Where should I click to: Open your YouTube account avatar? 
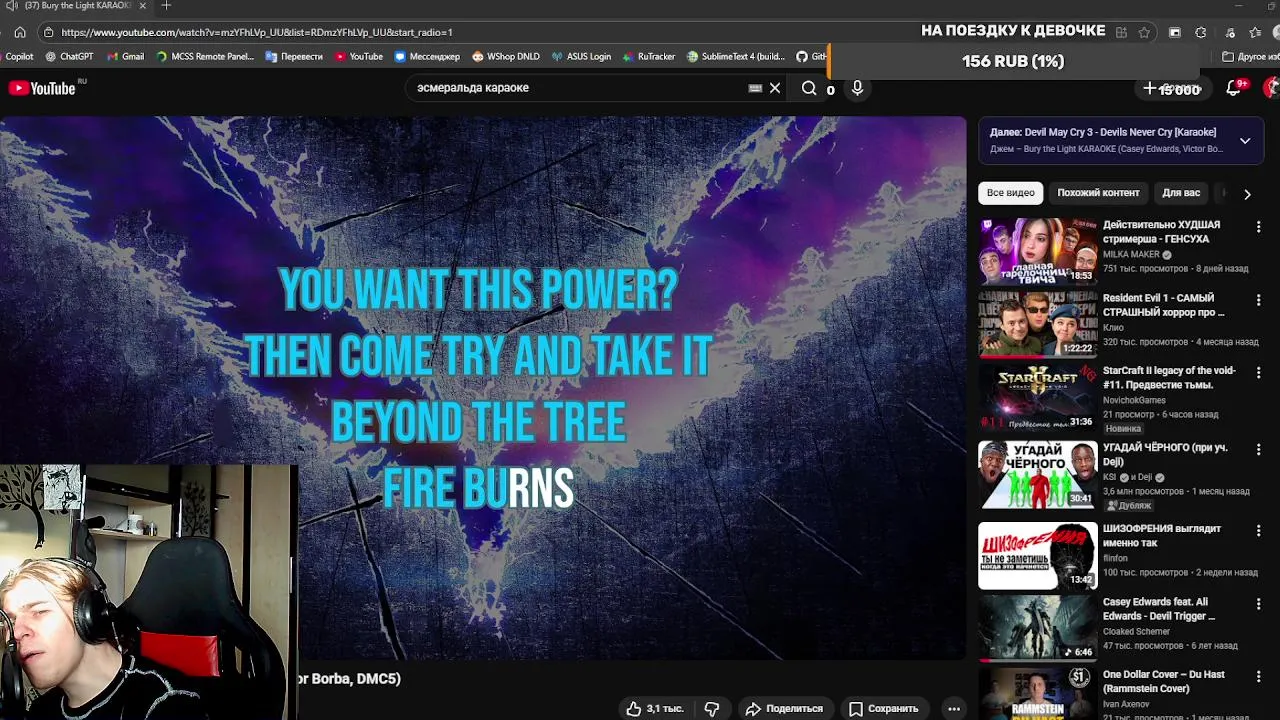(x=1272, y=88)
